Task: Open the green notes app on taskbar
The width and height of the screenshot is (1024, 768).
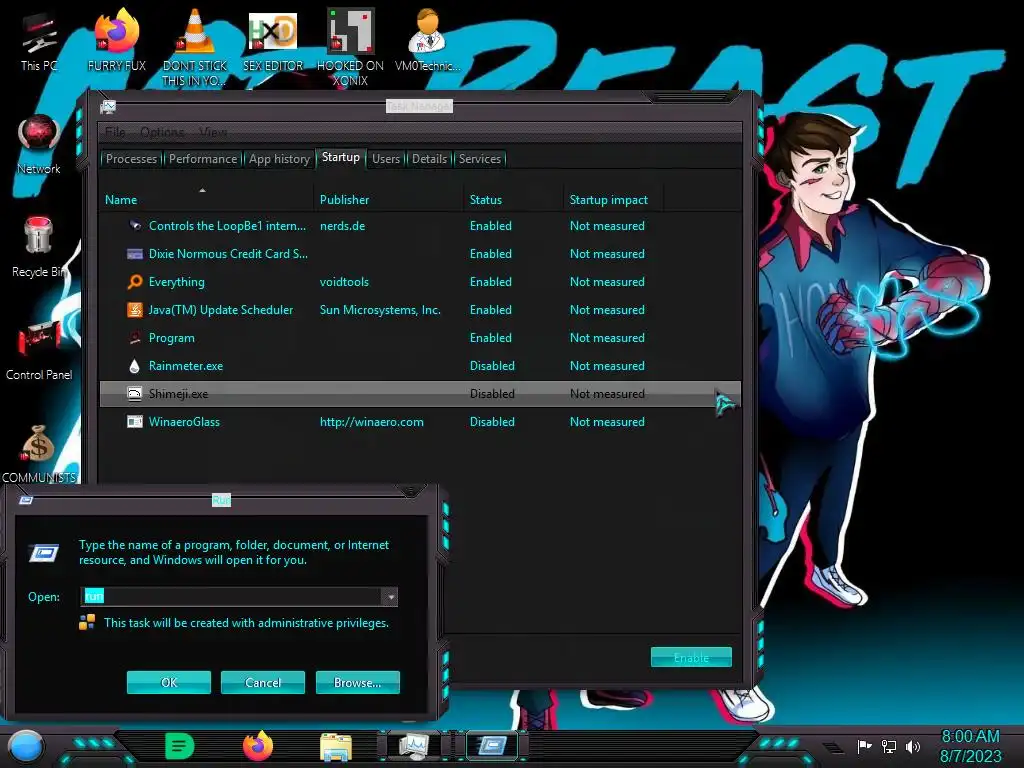Action: click(x=180, y=746)
